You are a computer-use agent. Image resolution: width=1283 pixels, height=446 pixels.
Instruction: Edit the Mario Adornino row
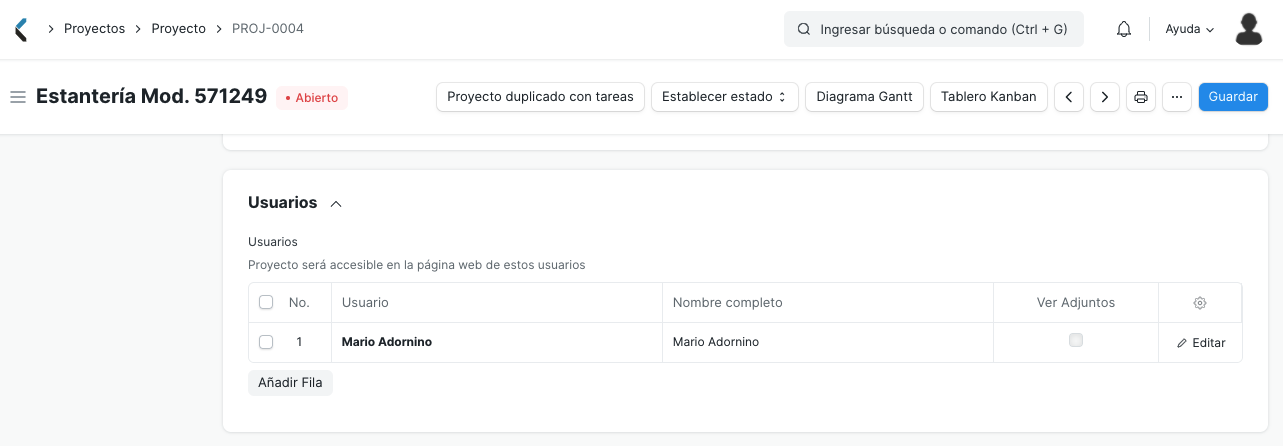pyautogui.click(x=1200, y=342)
